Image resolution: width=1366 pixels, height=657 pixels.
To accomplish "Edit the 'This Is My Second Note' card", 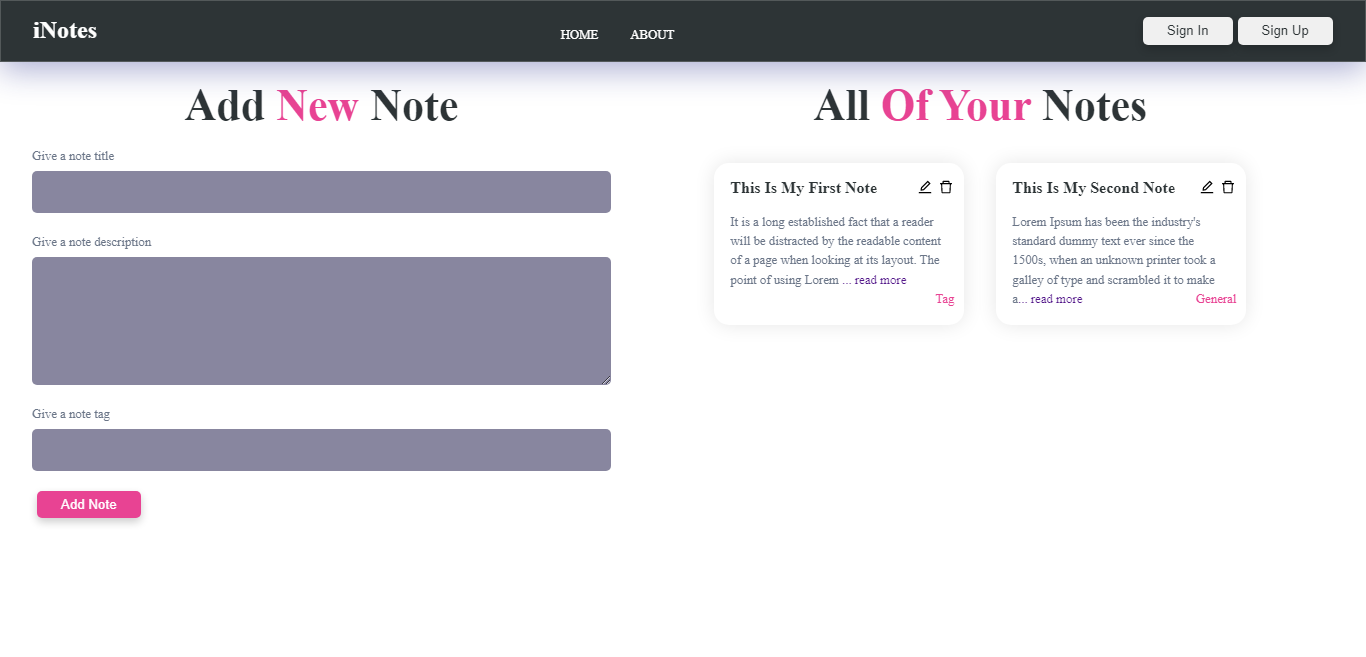I will click(1207, 187).
